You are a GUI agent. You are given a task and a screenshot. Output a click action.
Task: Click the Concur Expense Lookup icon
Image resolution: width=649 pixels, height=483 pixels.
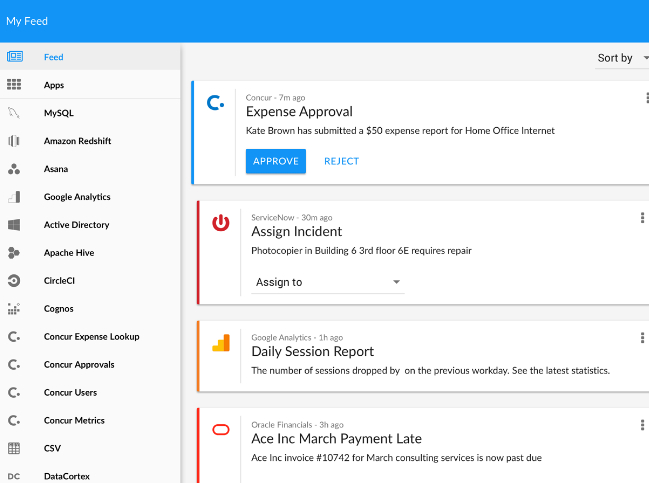[x=14, y=336]
